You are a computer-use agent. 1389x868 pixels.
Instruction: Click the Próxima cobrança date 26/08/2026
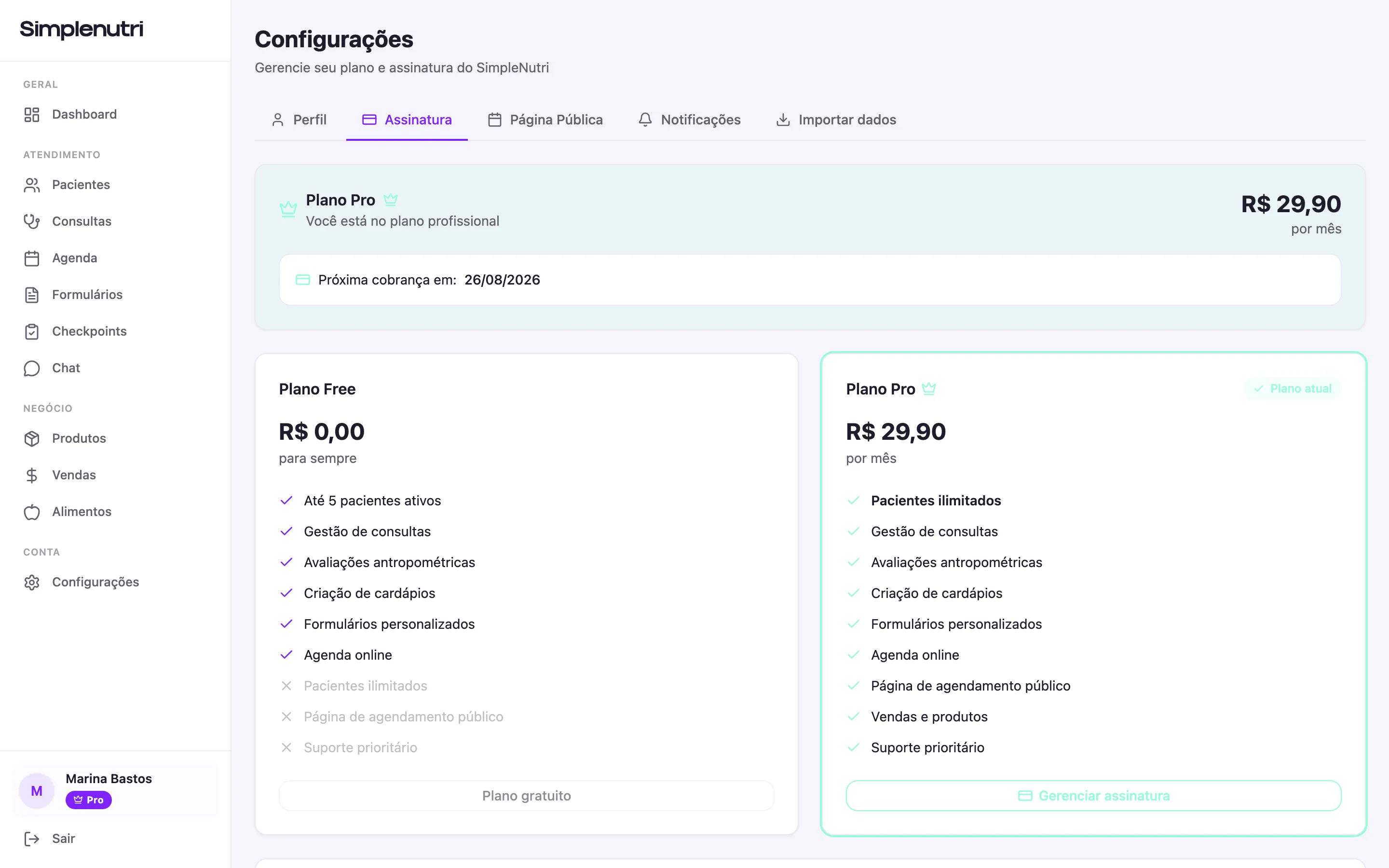tap(502, 280)
